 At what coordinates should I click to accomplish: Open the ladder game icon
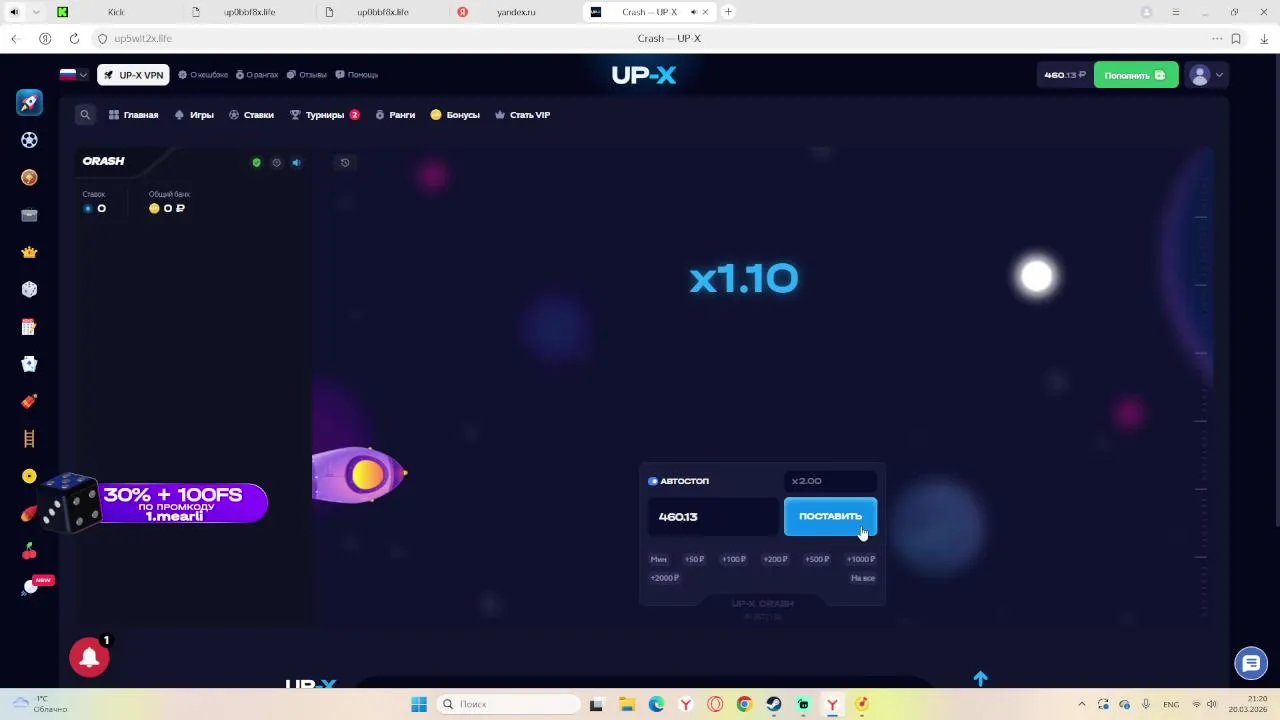coord(29,438)
